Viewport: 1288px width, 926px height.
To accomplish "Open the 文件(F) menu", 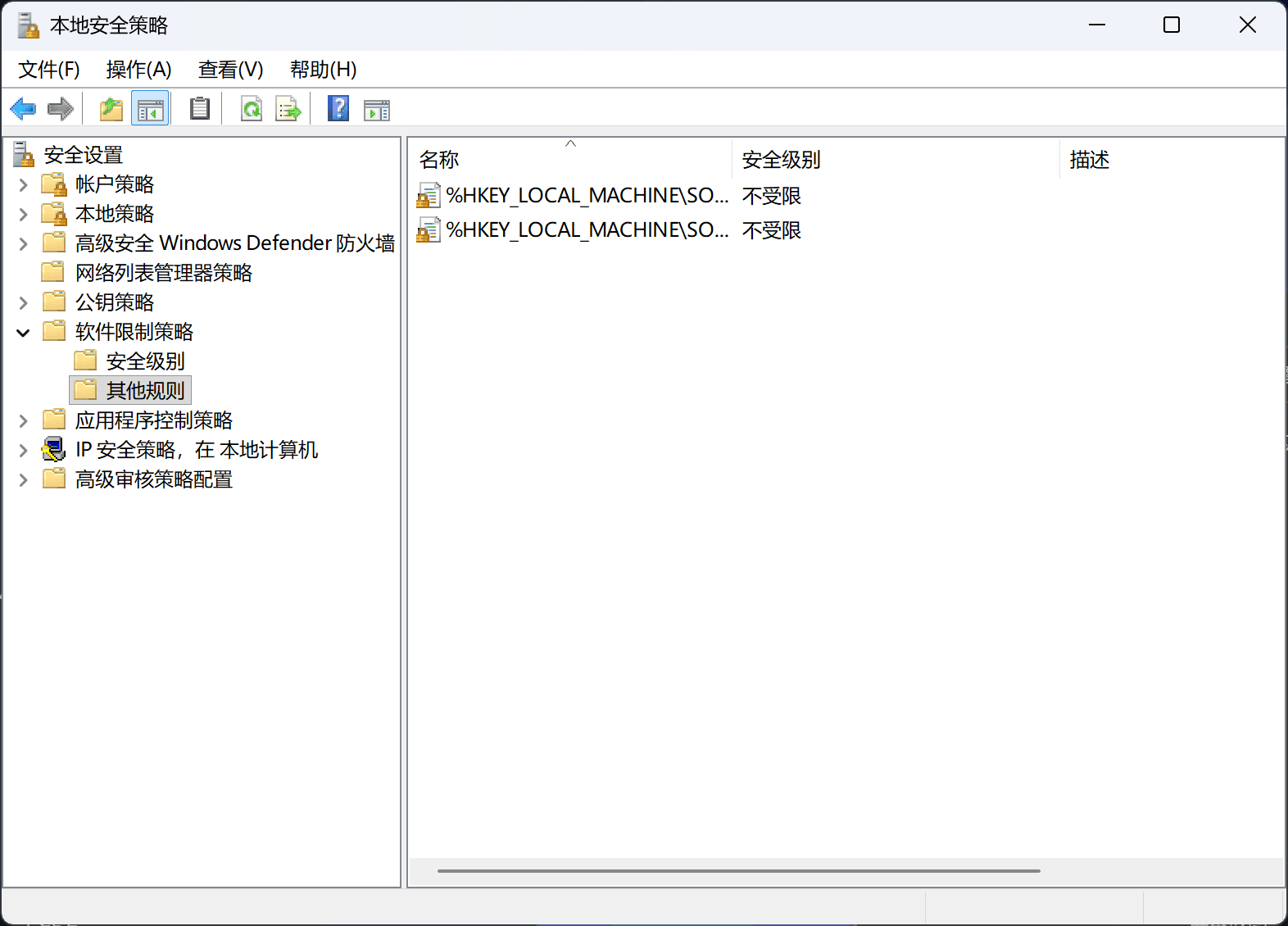I will (49, 70).
